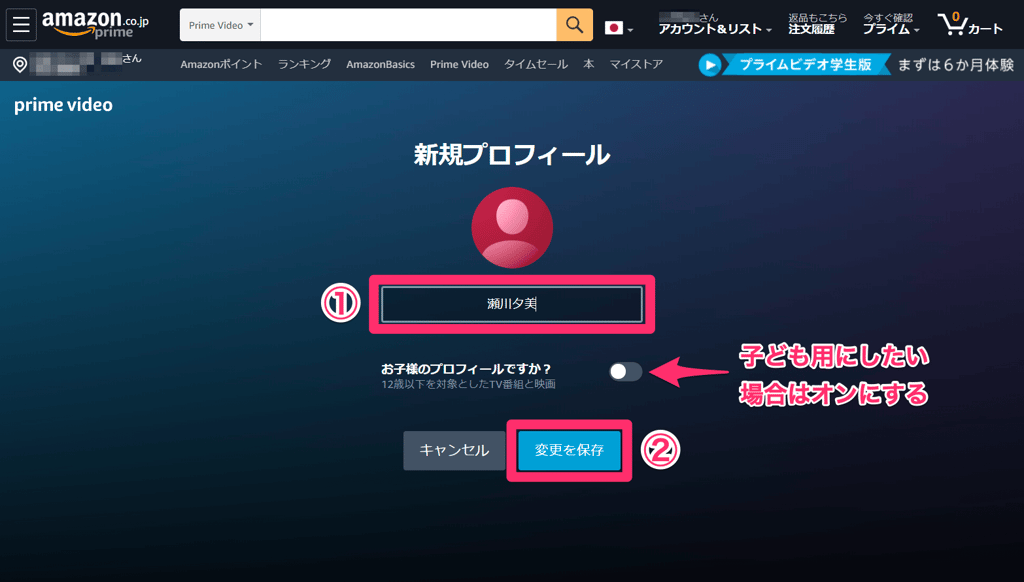The image size is (1024, 582).
Task: Edit the profile name field 瀬川夕美
Action: click(x=512, y=304)
